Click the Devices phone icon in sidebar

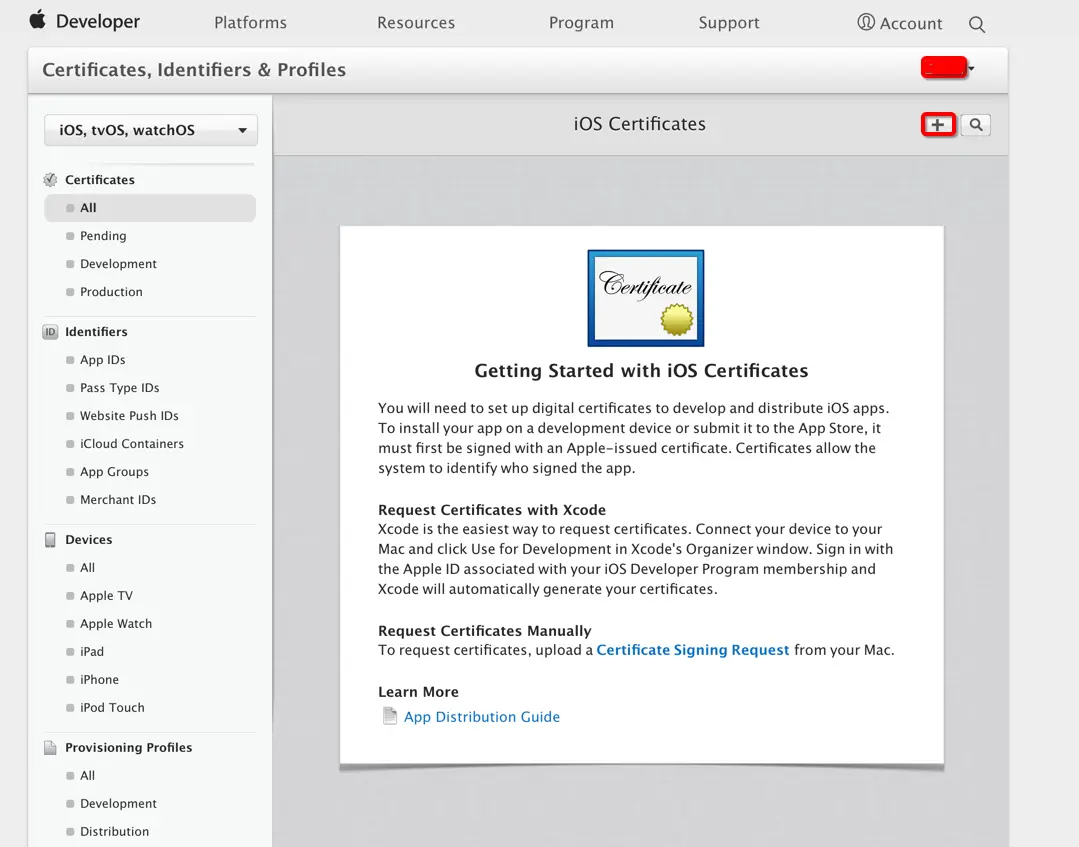point(50,539)
